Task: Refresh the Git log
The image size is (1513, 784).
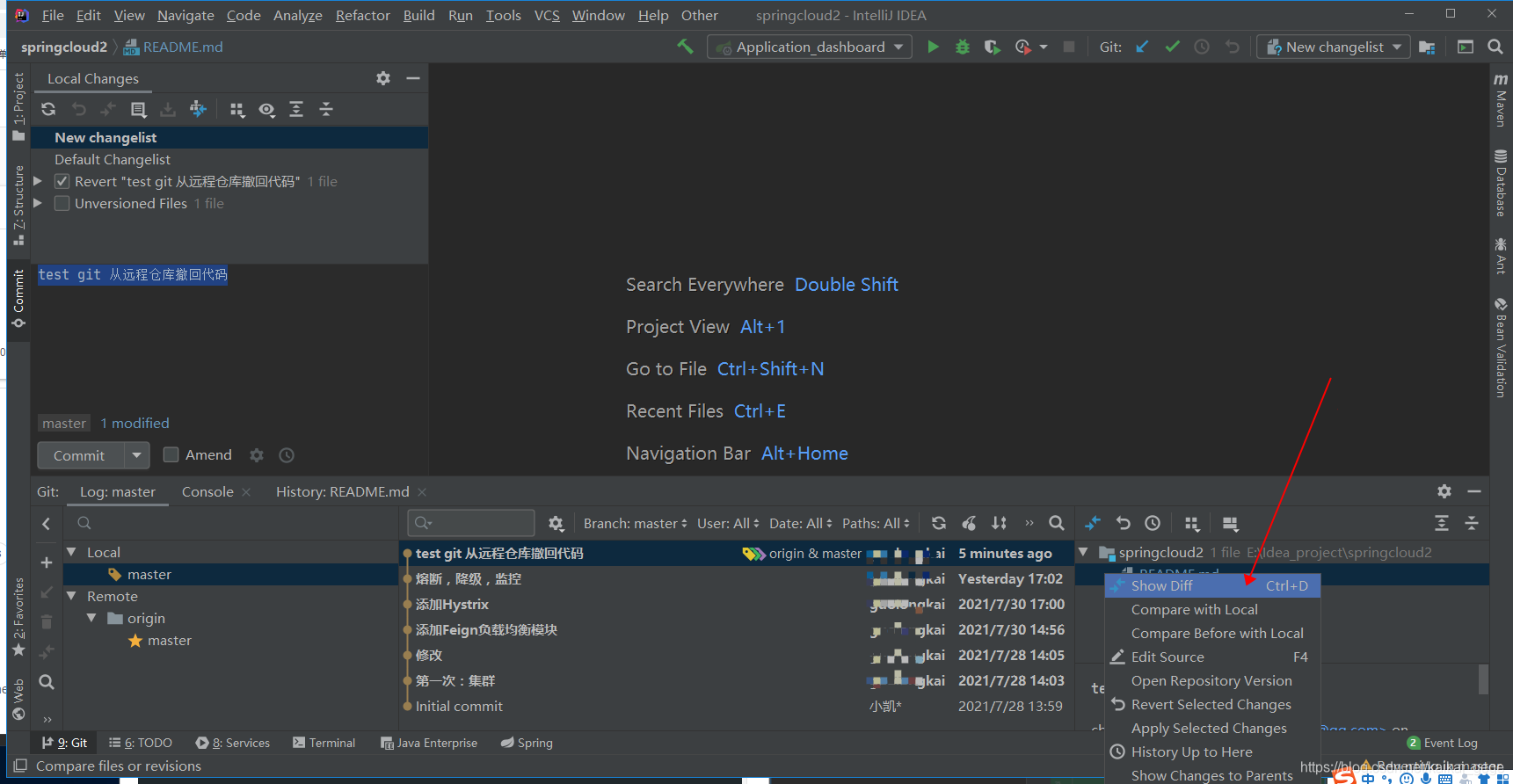Action: pos(939,523)
